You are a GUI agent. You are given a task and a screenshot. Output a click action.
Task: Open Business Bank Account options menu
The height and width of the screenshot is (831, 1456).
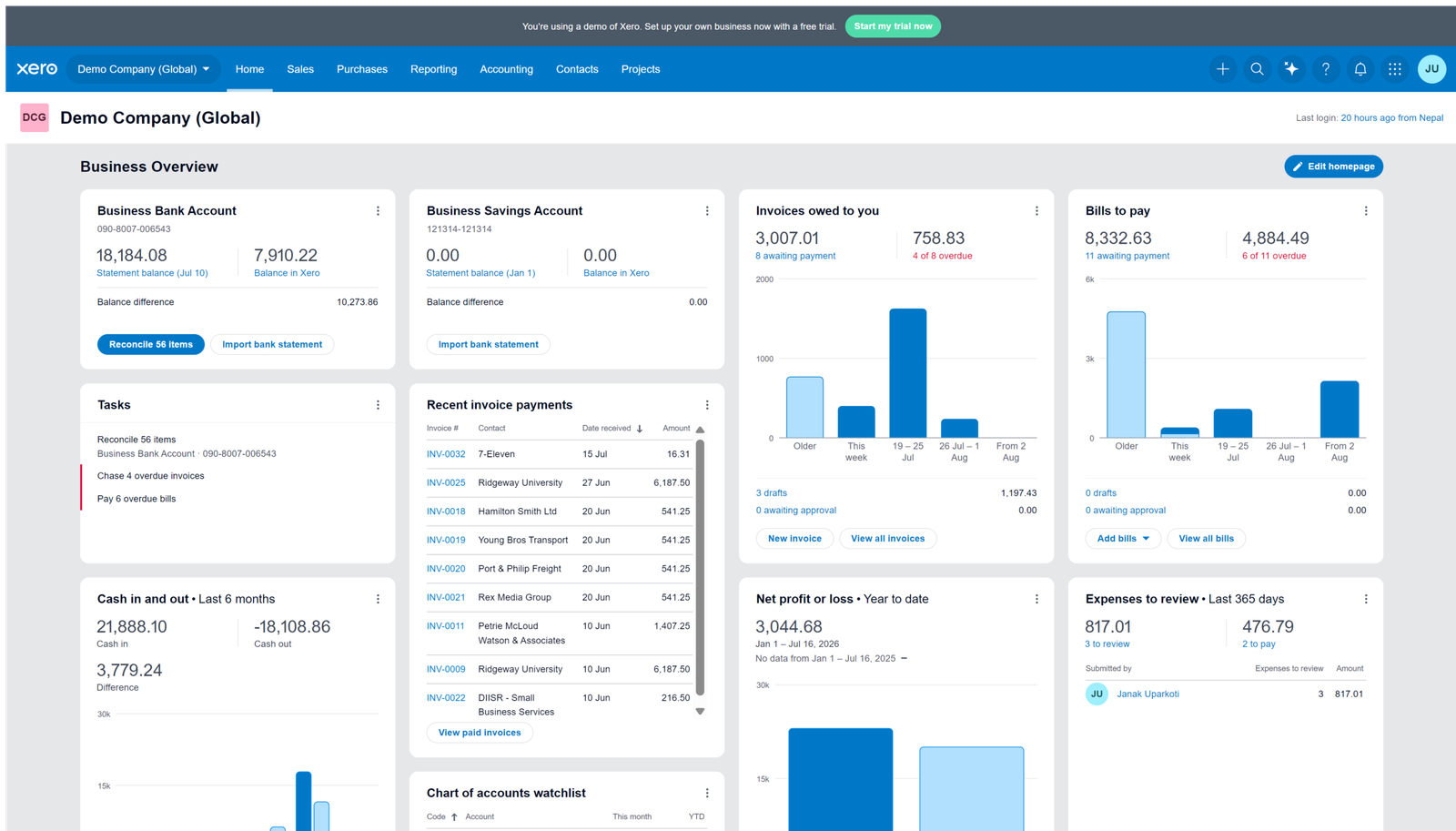[378, 211]
